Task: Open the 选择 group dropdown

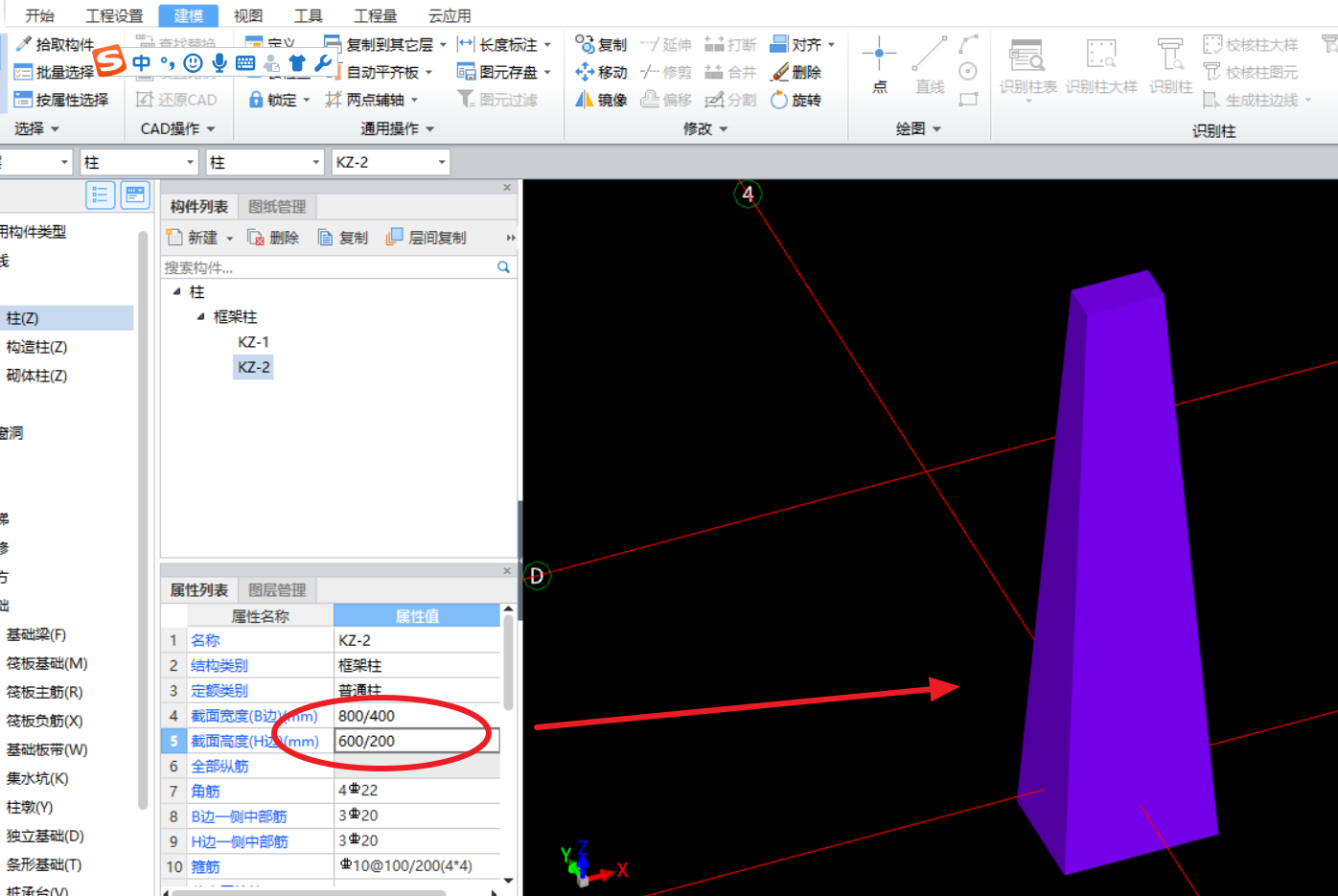Action: pyautogui.click(x=36, y=128)
